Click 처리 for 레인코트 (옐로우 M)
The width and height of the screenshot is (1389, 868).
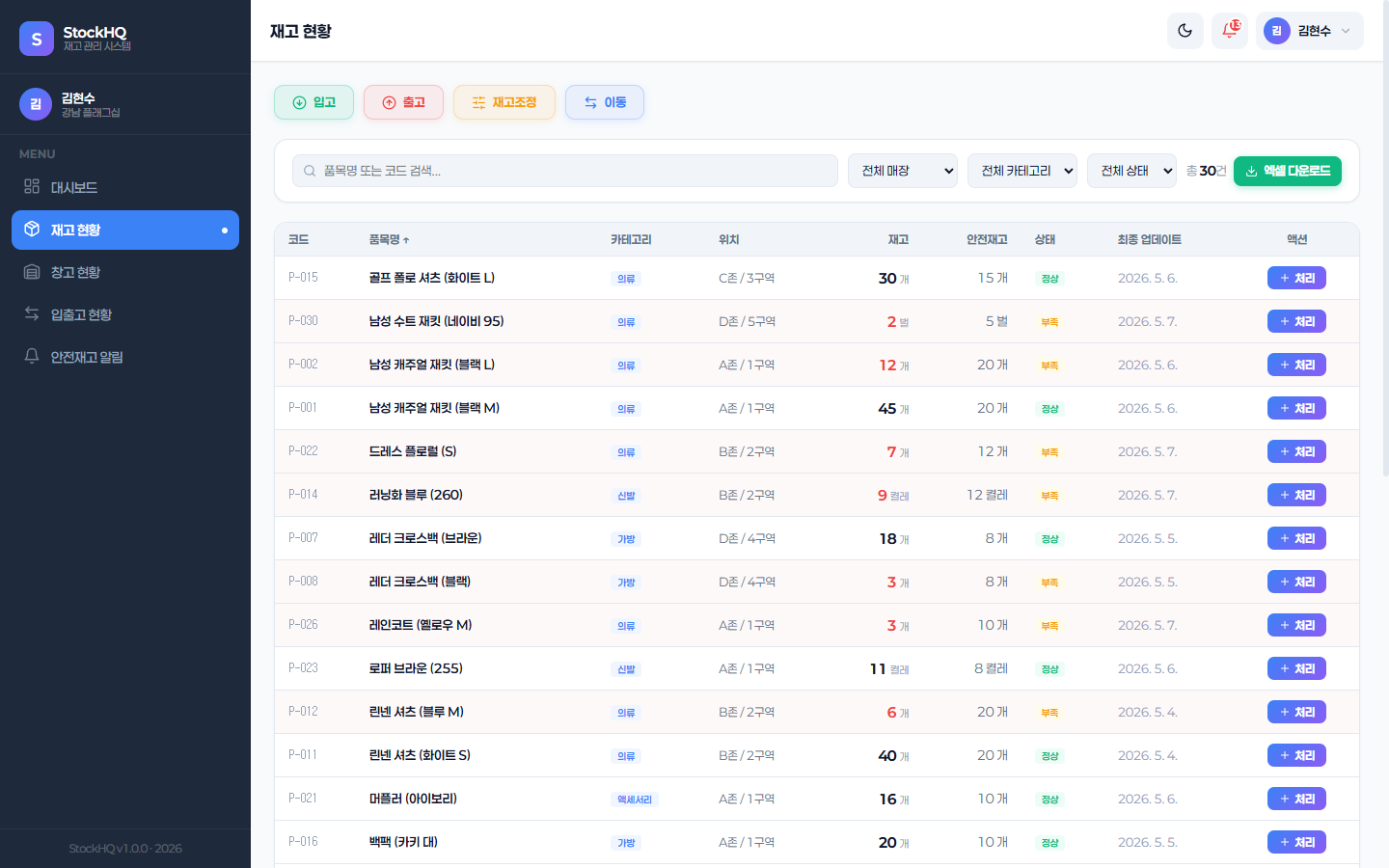pyautogui.click(x=1296, y=625)
